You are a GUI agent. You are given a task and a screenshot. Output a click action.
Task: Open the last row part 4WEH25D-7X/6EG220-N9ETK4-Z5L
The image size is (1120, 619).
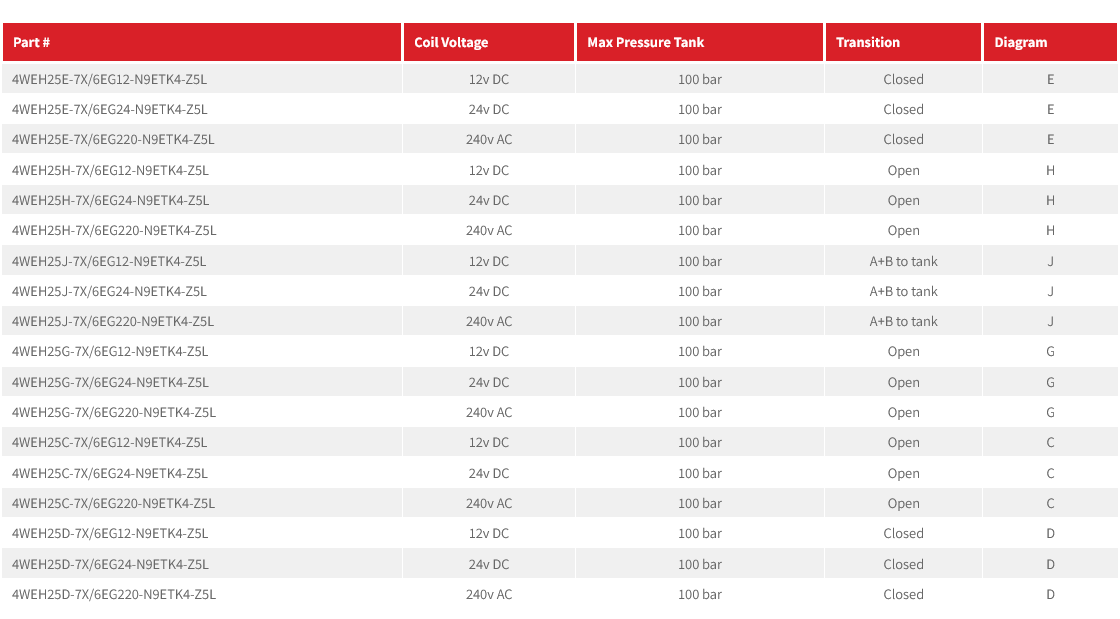[114, 594]
